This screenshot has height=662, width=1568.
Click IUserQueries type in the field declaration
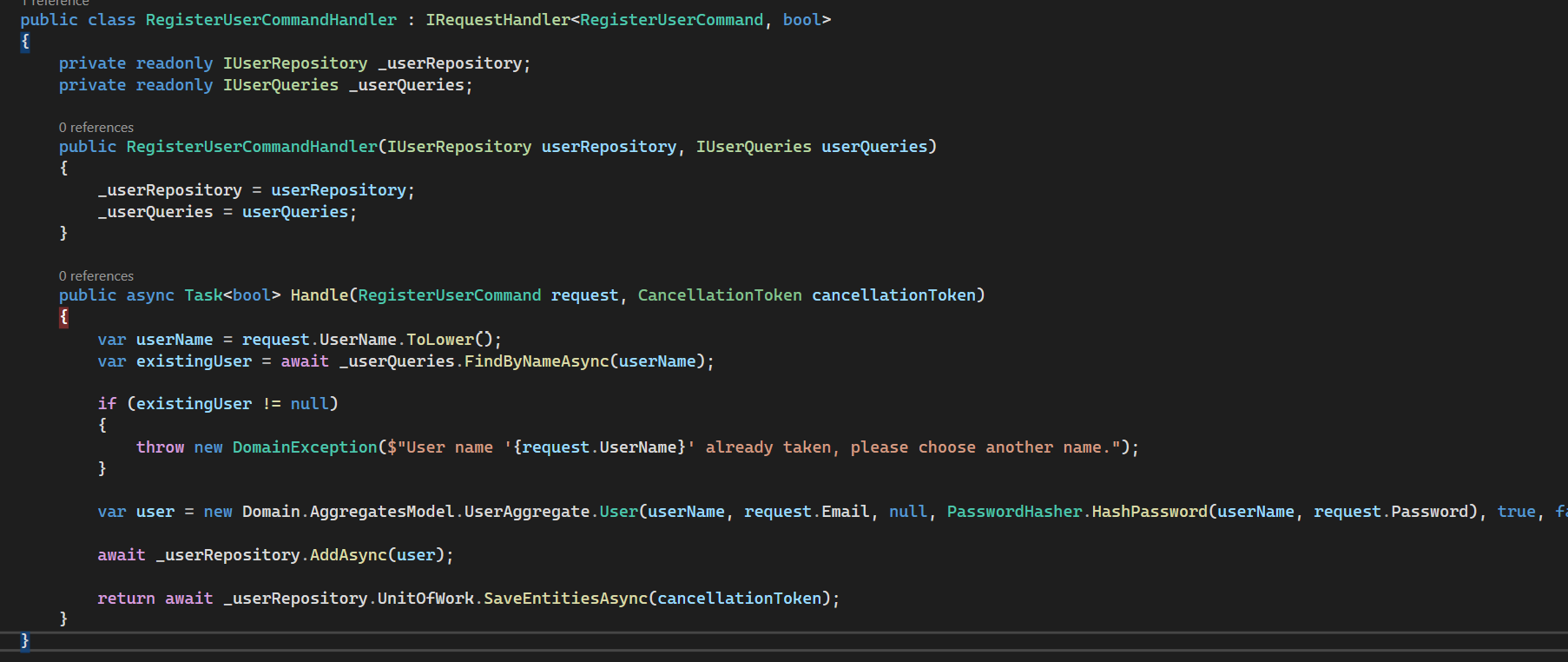(x=280, y=85)
